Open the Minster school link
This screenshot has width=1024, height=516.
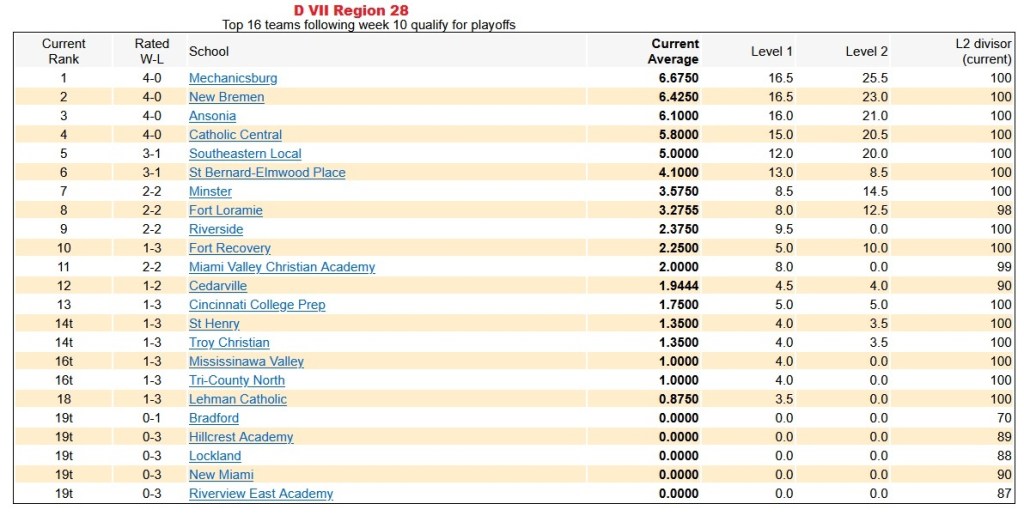point(210,191)
